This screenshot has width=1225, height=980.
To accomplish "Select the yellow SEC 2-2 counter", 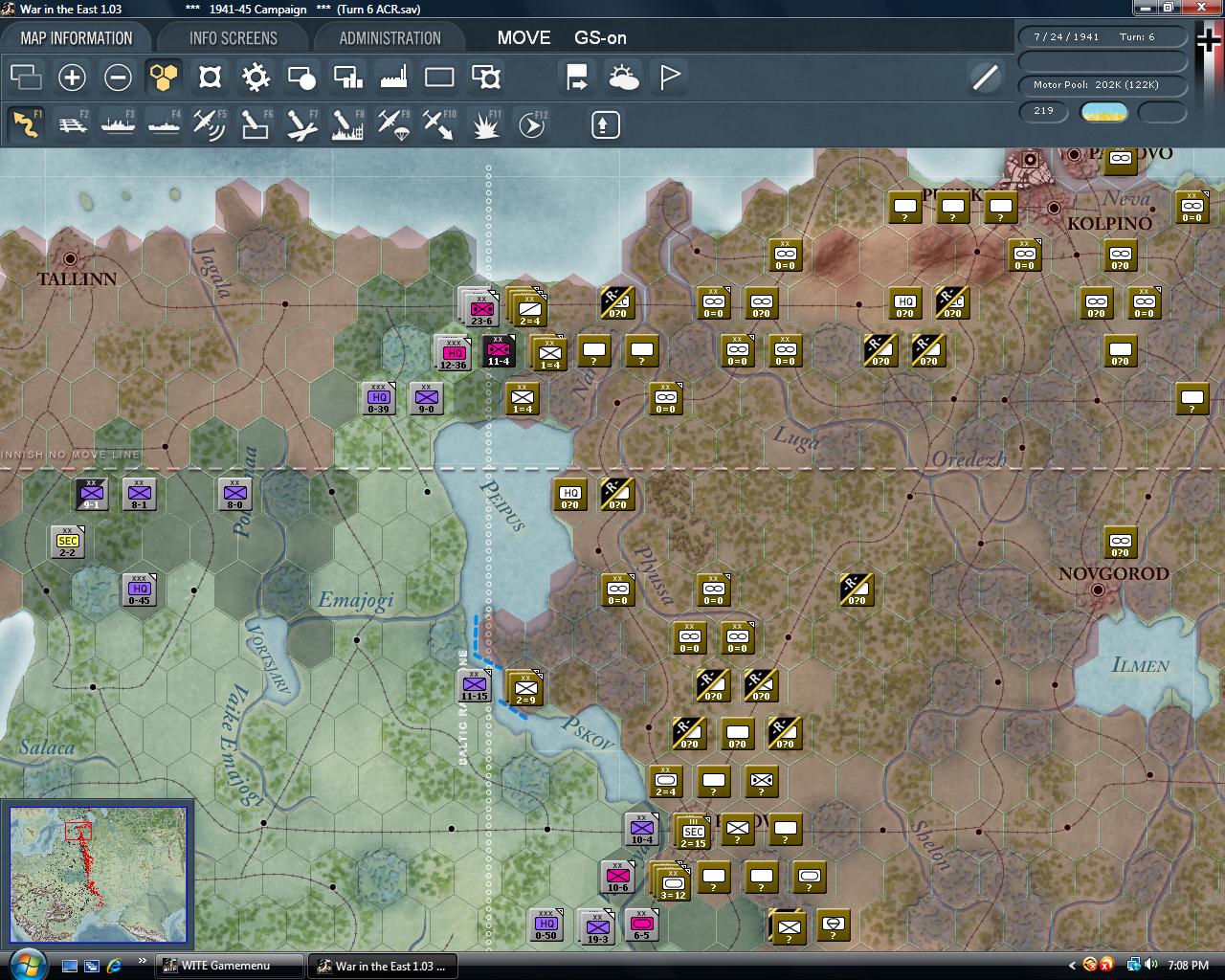I will coord(68,542).
